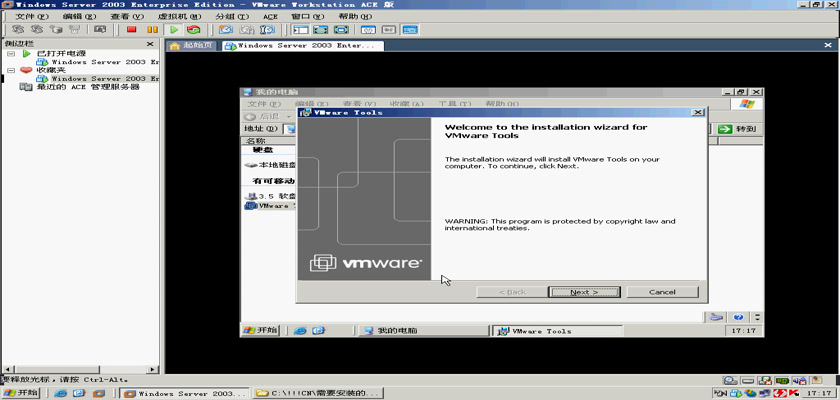Open the 查看(V) menu of VMware Workstation
Image resolution: width=840 pixels, height=400 pixels.
[126, 17]
